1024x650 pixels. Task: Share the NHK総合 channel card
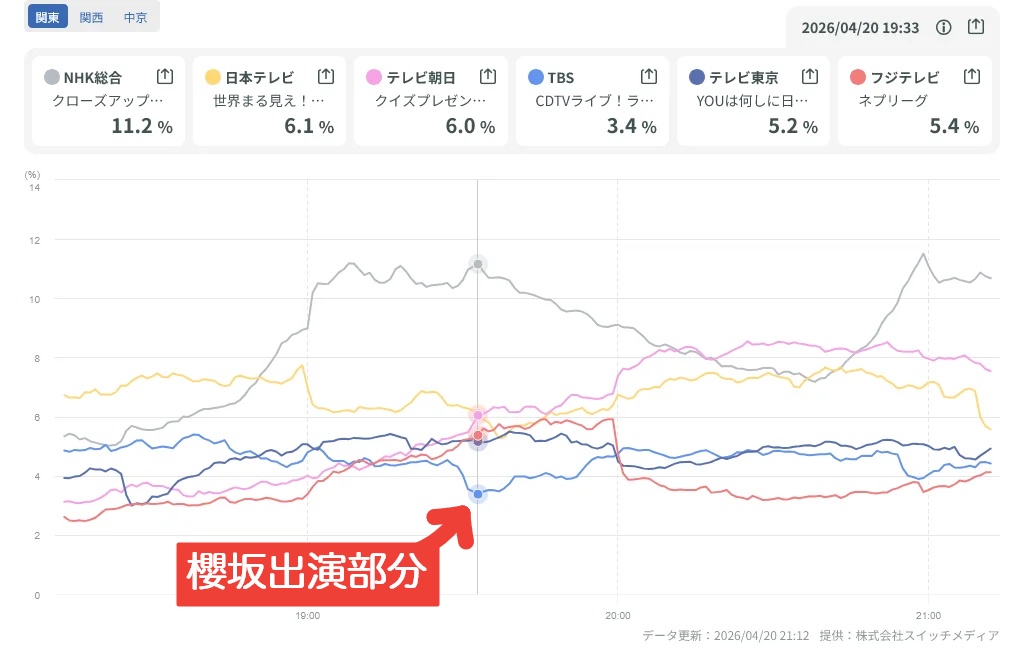[165, 76]
